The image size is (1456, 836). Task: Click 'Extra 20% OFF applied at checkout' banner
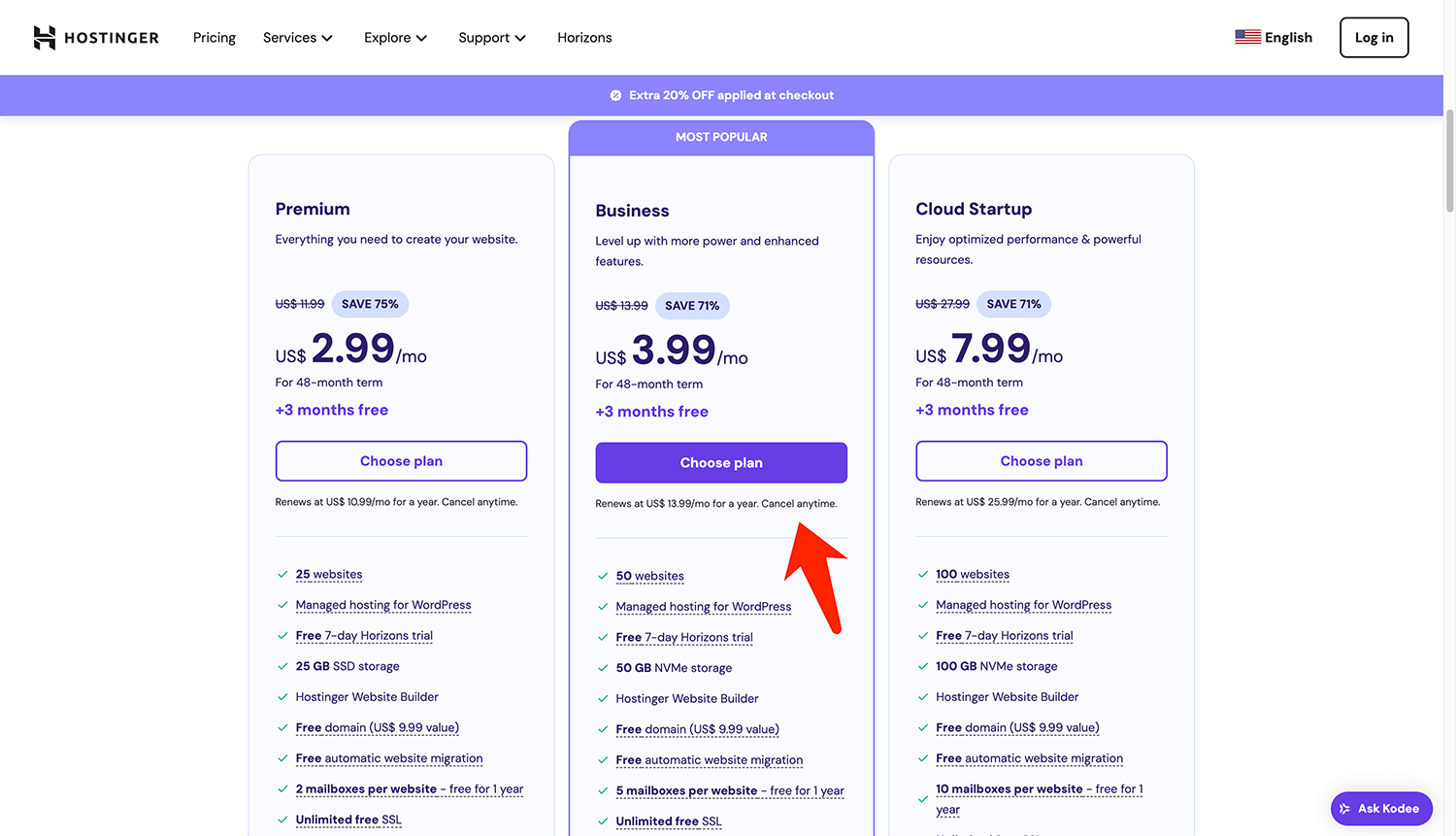tap(721, 95)
